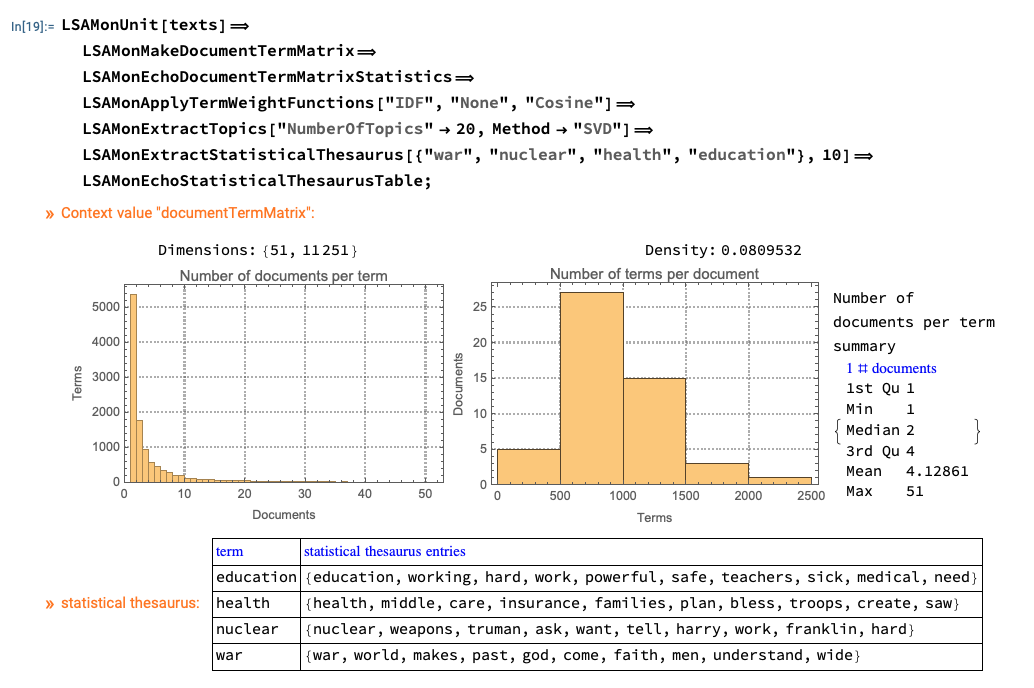
Task: Click the 'Dimensions: {51, 11251}' label
Action: click(258, 250)
